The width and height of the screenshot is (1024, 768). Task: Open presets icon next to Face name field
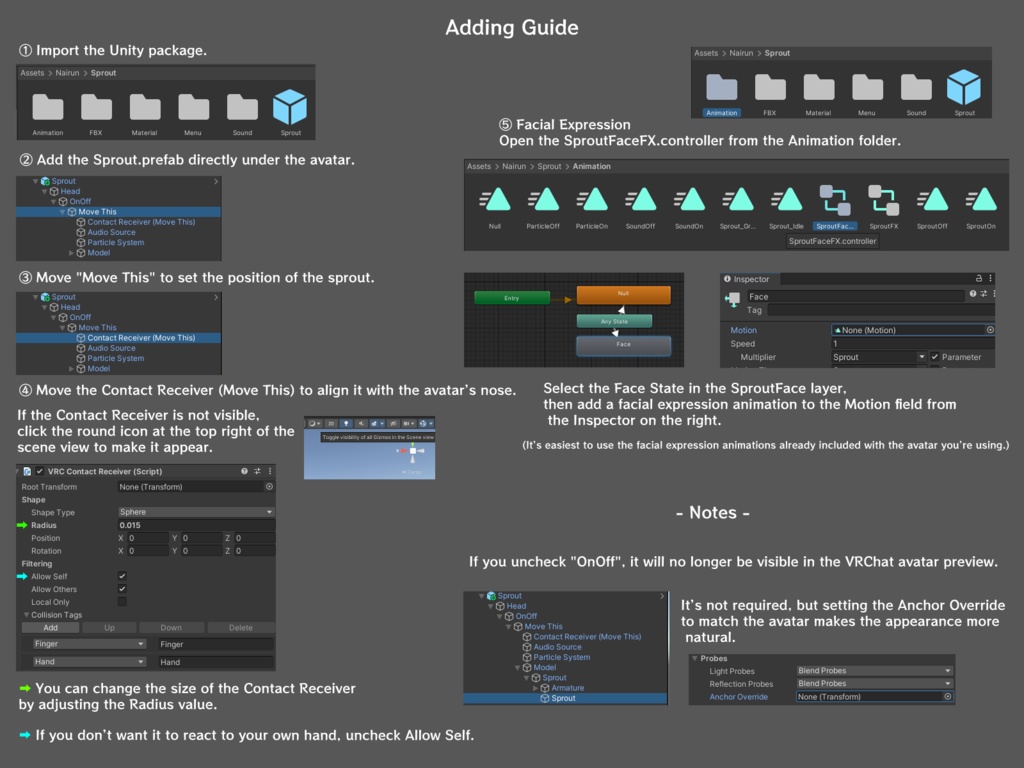984,294
